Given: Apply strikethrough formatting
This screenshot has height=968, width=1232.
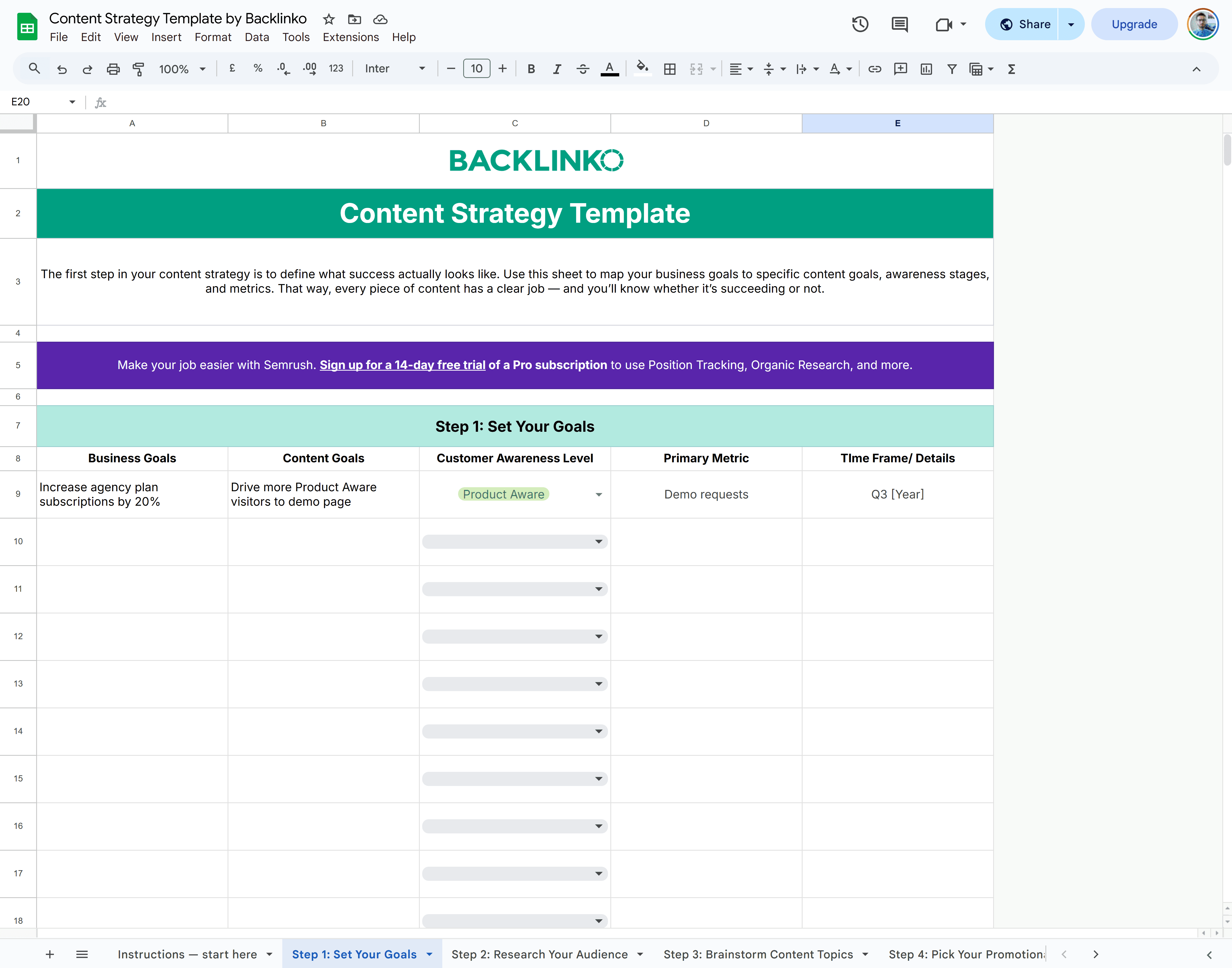Looking at the screenshot, I should pyautogui.click(x=583, y=69).
